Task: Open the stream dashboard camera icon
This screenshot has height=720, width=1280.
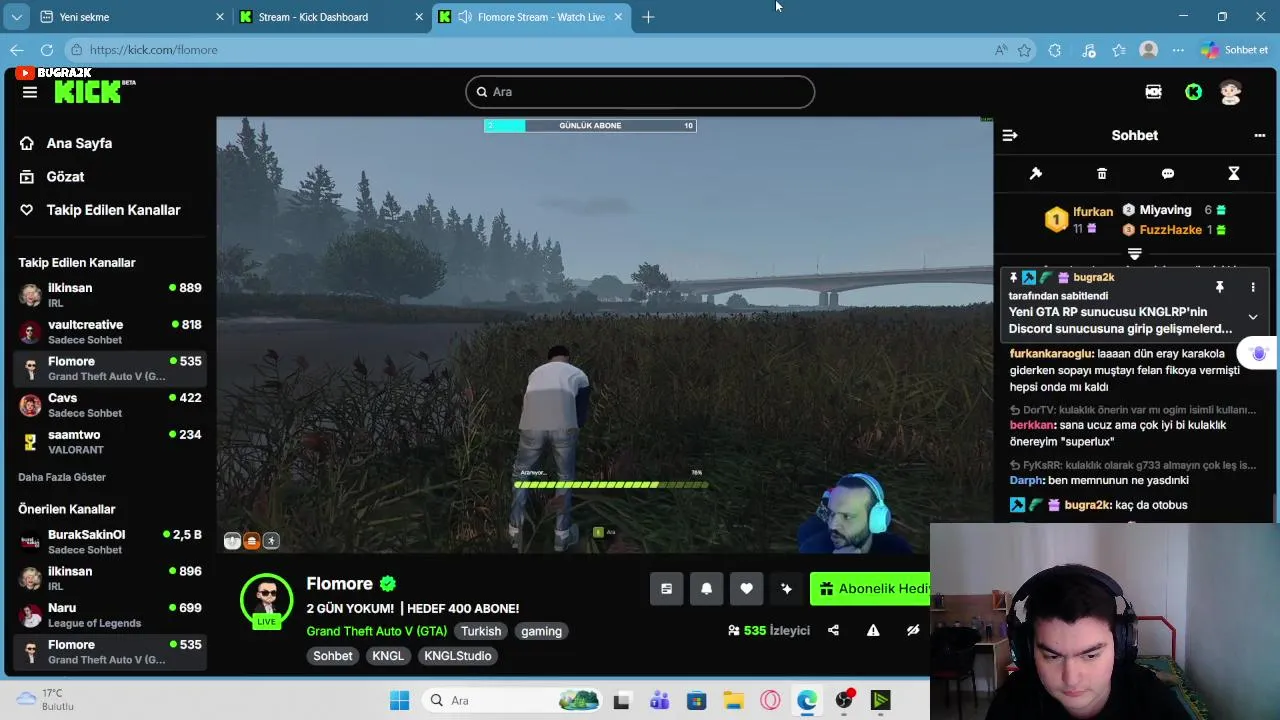Action: (1153, 92)
